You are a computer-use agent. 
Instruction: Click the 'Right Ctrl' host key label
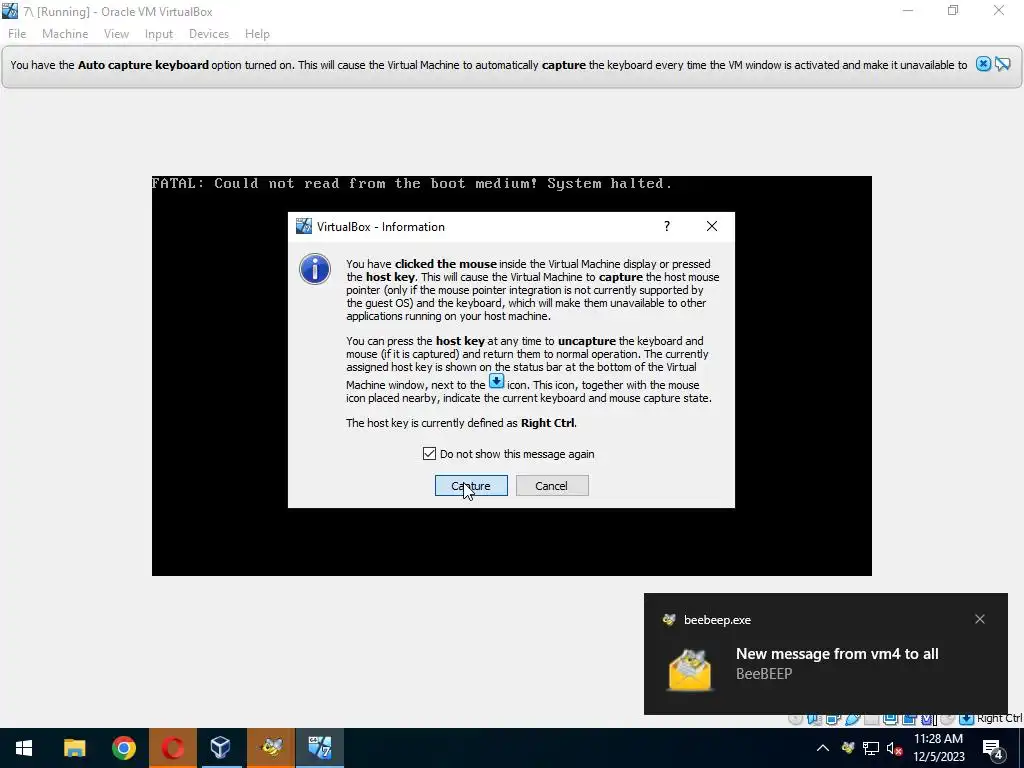tap(999, 718)
